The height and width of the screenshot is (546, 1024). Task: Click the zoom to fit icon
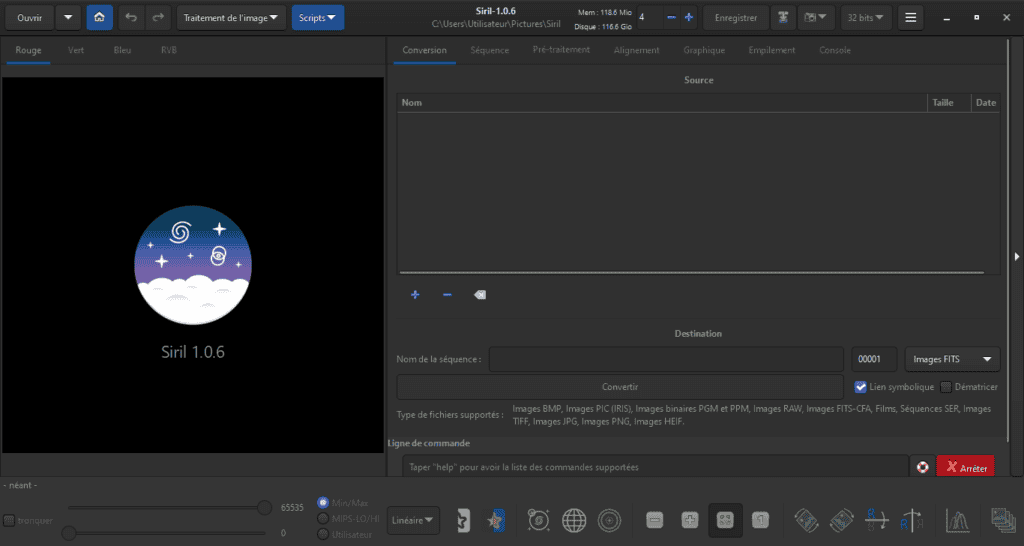725,520
